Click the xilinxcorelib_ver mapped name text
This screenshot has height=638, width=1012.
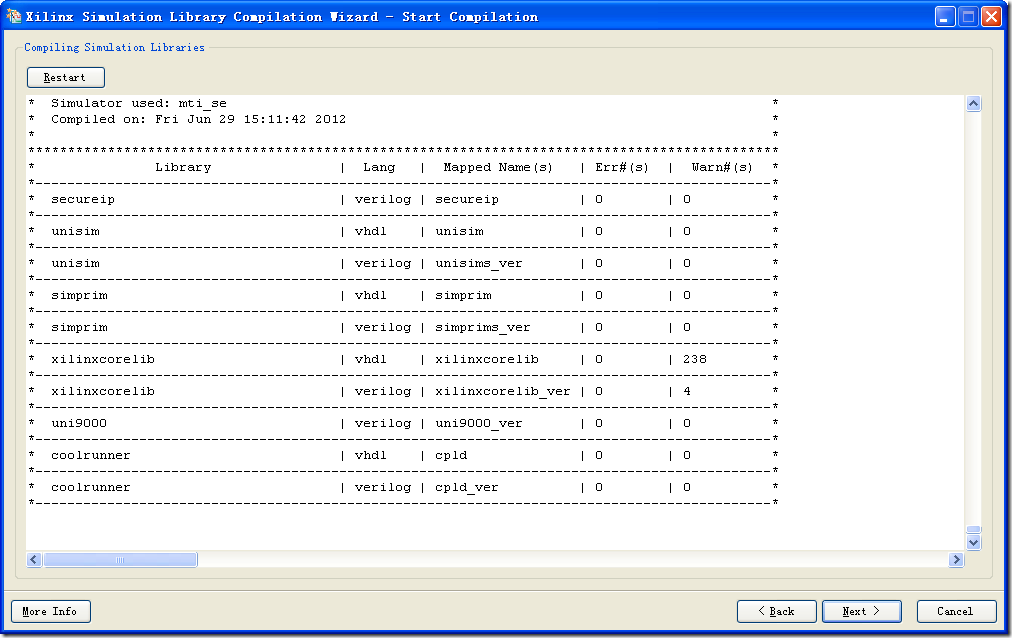tap(502, 391)
